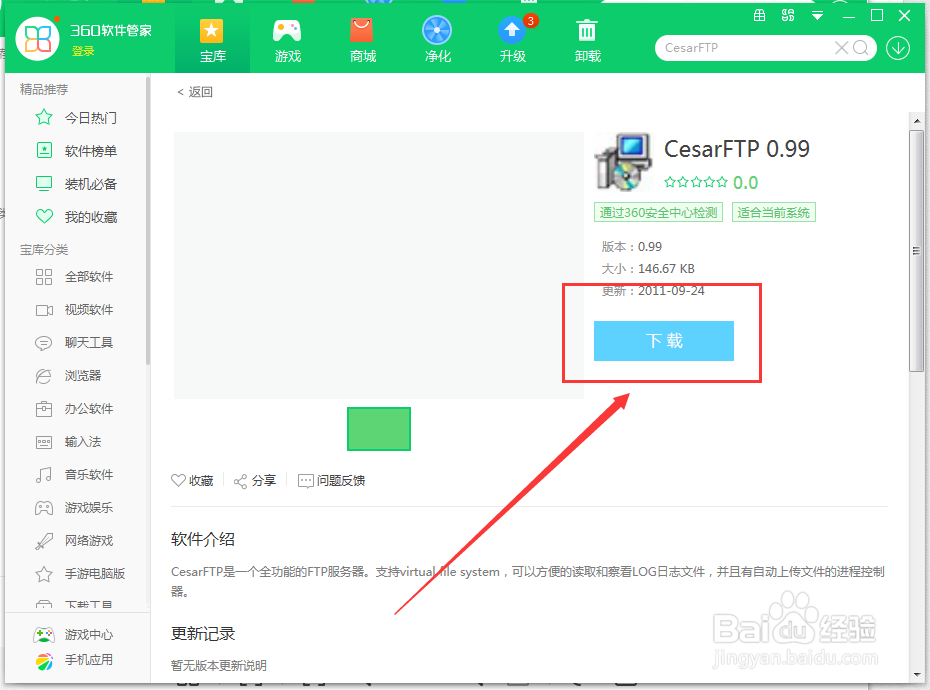The height and width of the screenshot is (690, 930).
Task: Click the skin icon next to the gift box
Action: point(788,15)
